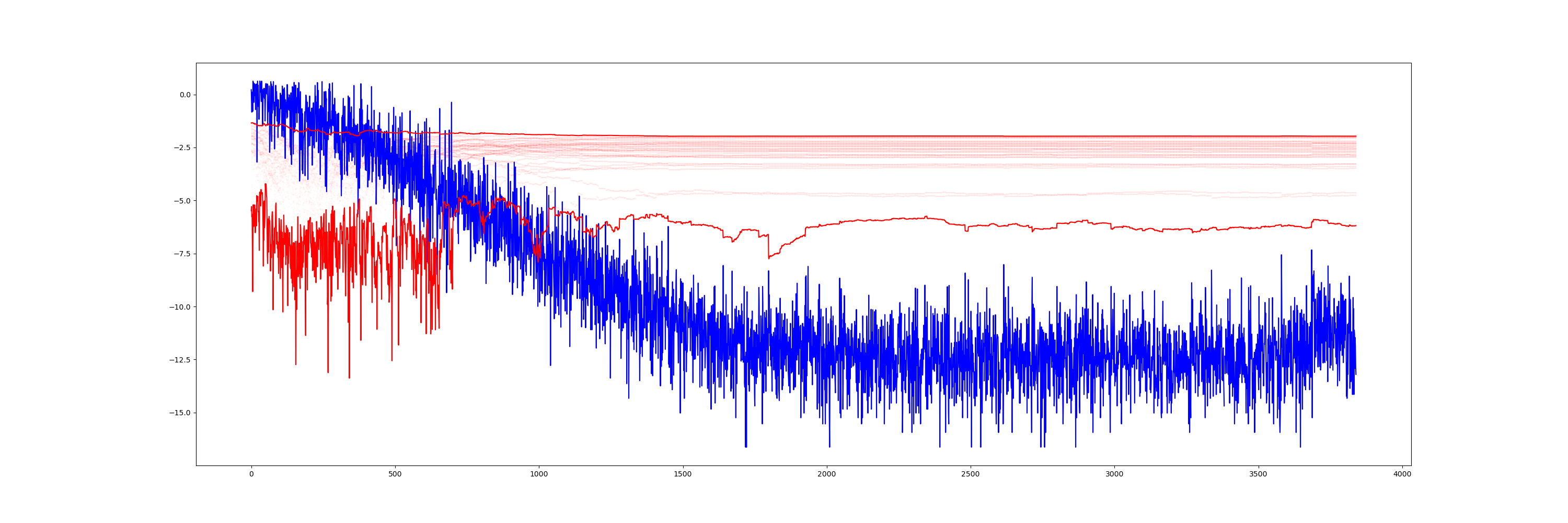This screenshot has width=1568, height=523.
Task: Click the y-axis tick label 0.0
Action: point(185,95)
